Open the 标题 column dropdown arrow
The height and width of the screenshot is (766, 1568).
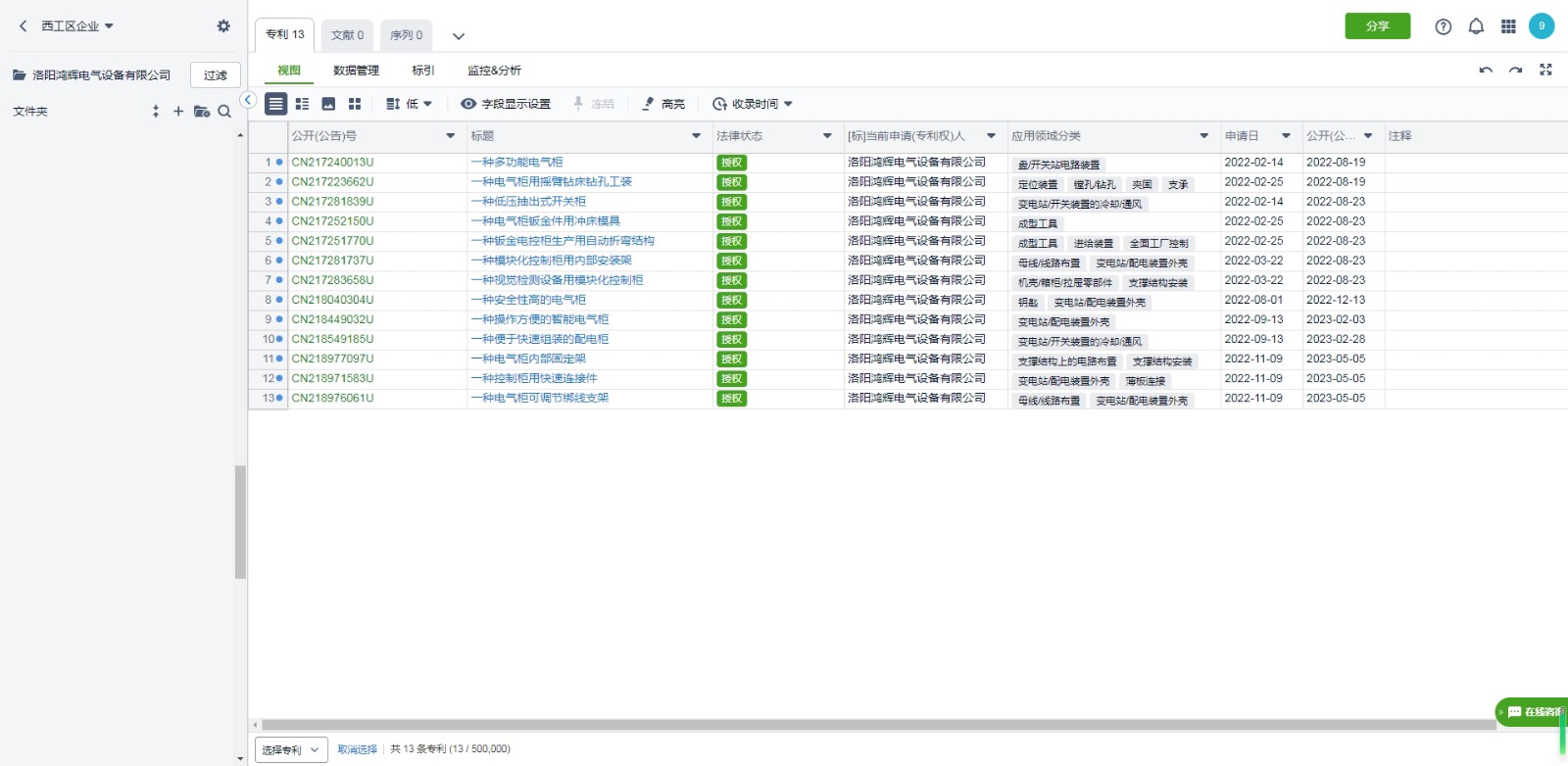coord(697,136)
